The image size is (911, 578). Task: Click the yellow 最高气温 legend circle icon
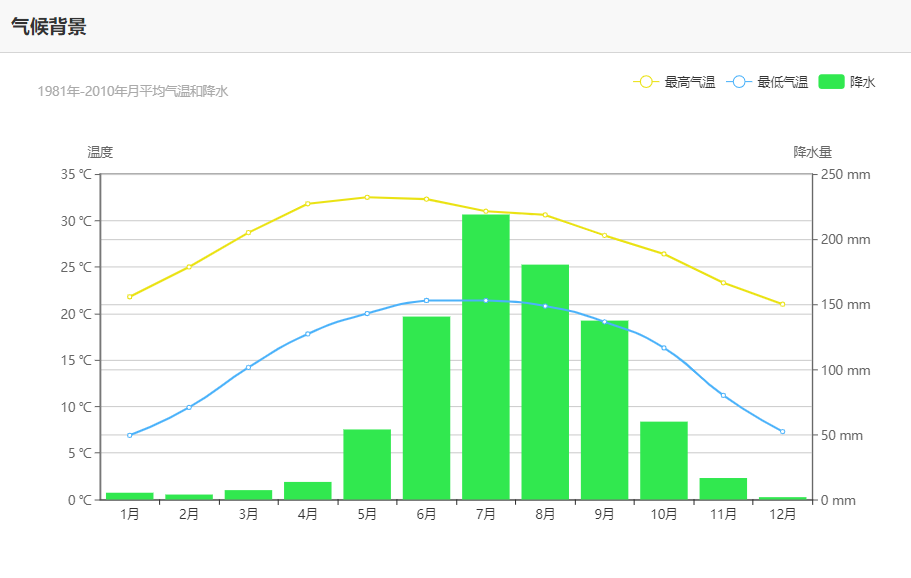(645, 82)
